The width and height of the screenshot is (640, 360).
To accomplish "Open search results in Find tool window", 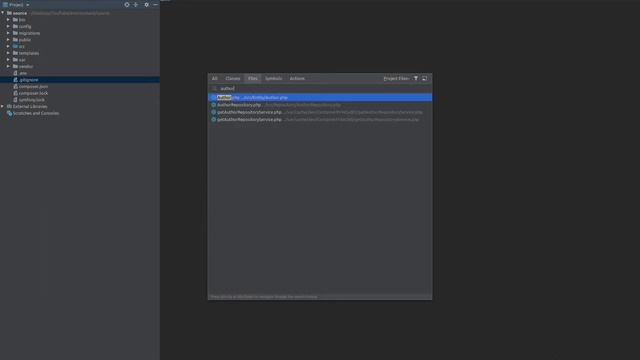I will (x=425, y=78).
